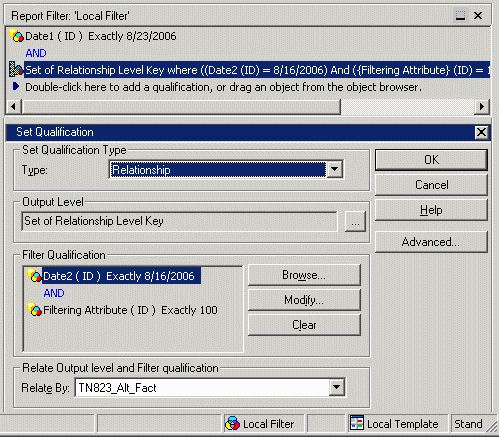This screenshot has width=499, height=437.
Task: Click the horizontal scrollbar right arrow
Action: (482, 107)
